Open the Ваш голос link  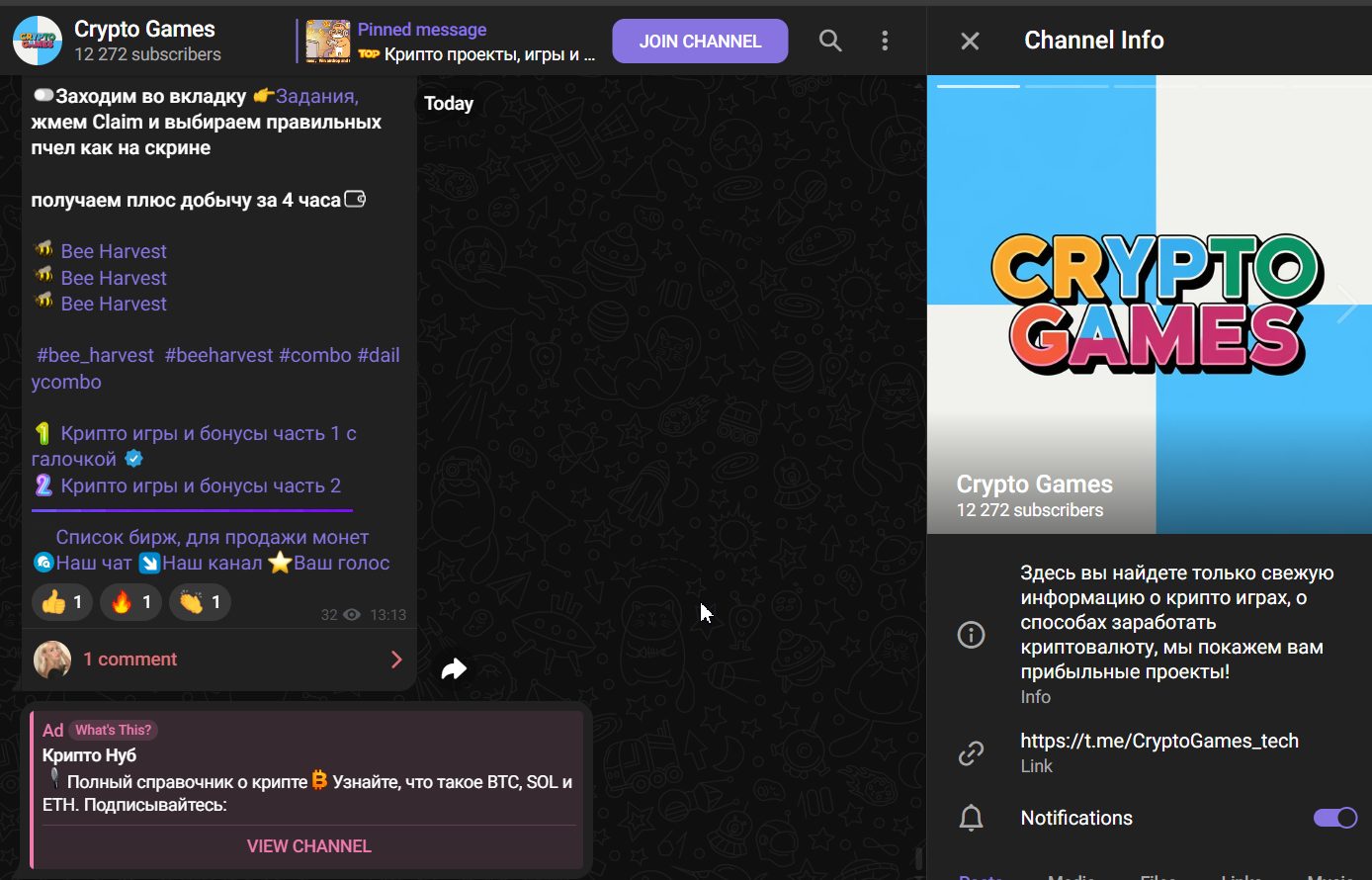click(x=342, y=564)
